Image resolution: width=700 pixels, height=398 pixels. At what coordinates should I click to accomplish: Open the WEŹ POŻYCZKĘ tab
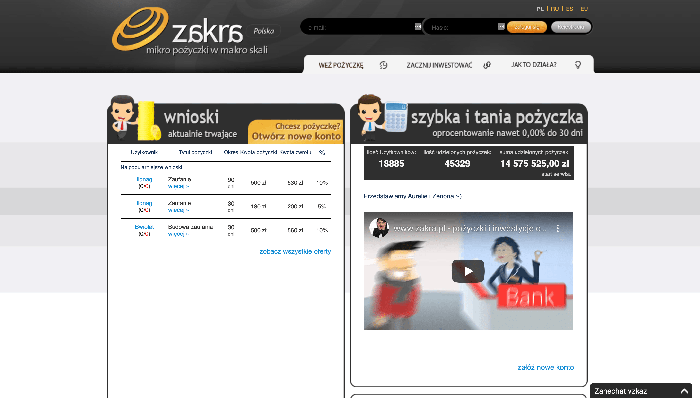tap(341, 65)
